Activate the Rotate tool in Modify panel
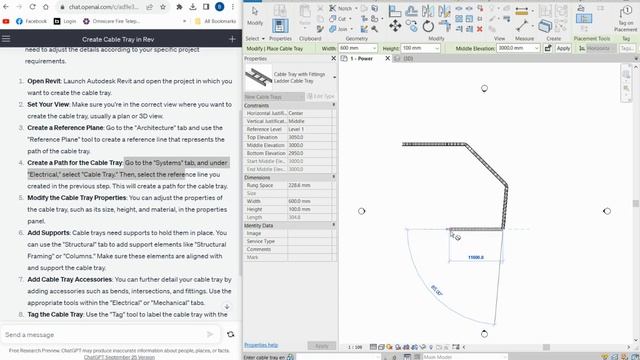This screenshot has height=360, width=640. tap(428, 27)
